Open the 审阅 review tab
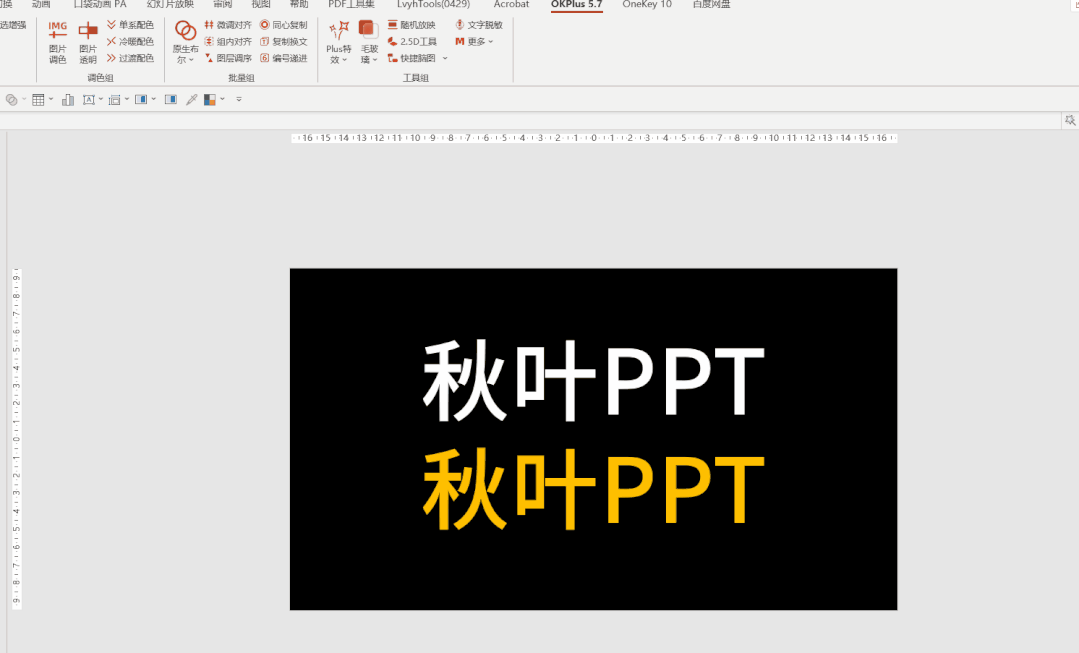 223,4
